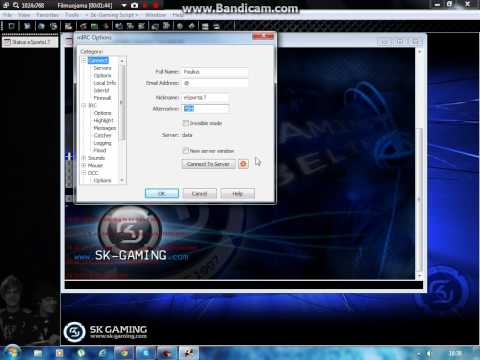
Task: Take a Bandicam screenshot with the camera icon
Action: 134,5
